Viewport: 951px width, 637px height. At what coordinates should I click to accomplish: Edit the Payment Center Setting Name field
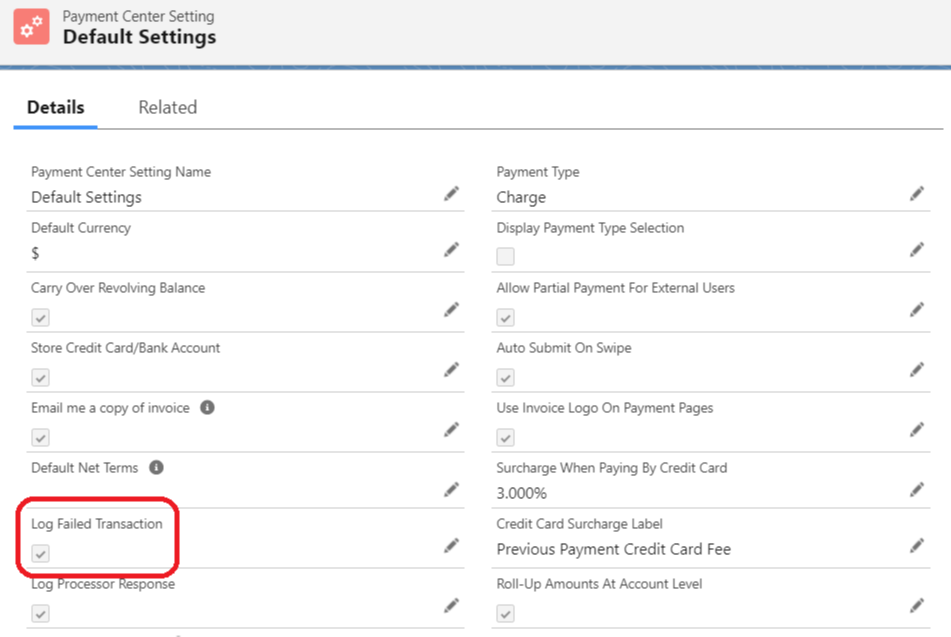click(x=452, y=194)
